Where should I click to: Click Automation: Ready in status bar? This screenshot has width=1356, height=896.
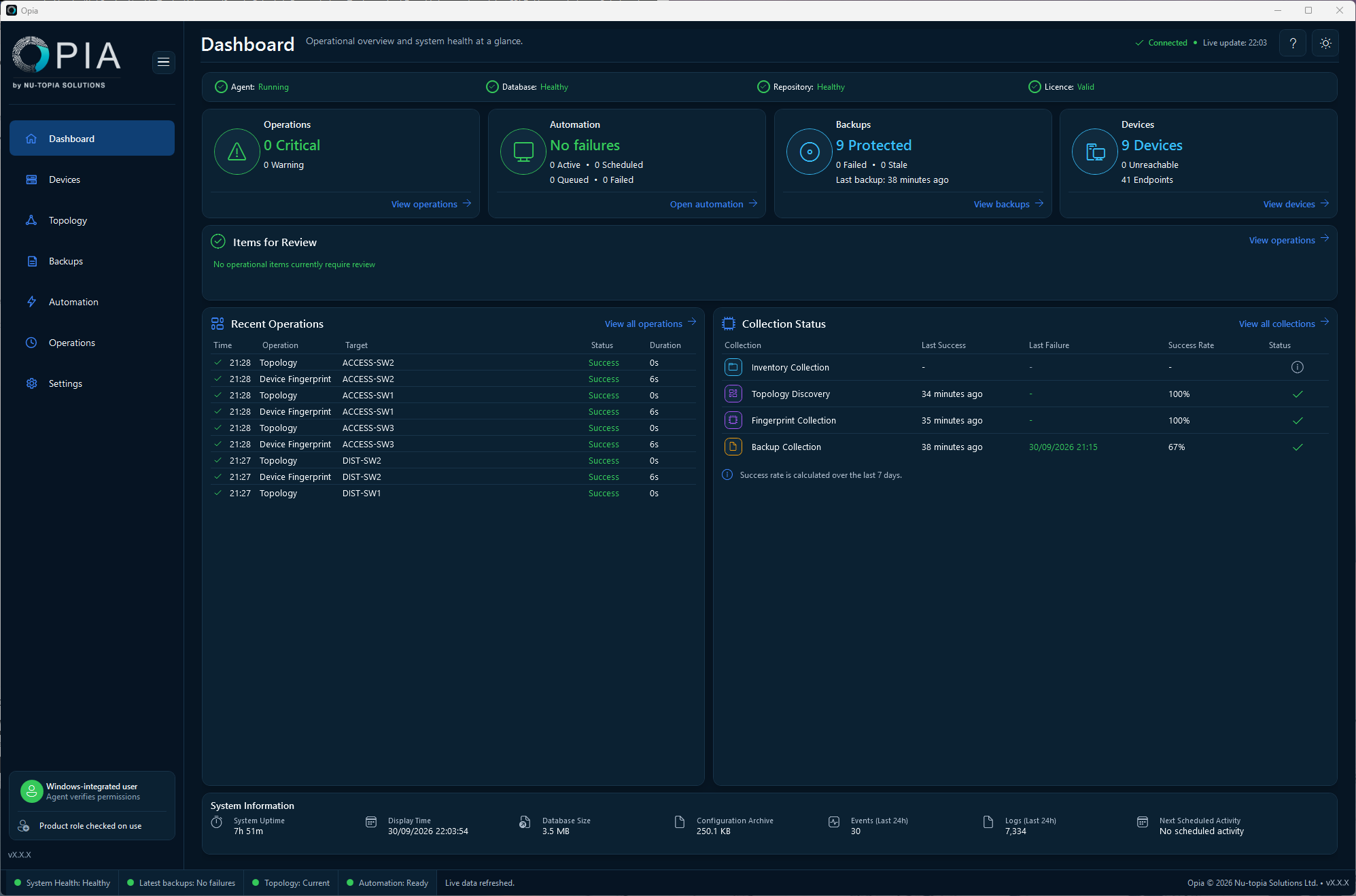coord(387,883)
